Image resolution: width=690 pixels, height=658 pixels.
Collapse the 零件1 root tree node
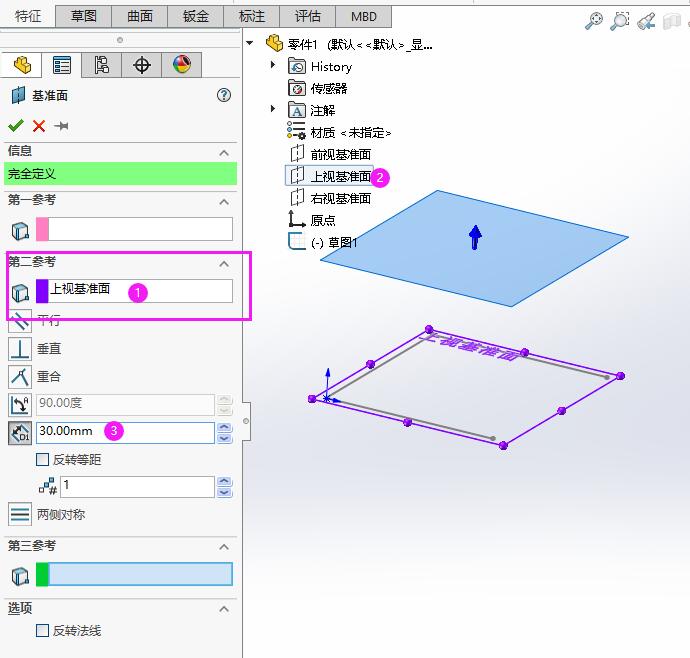[250, 43]
